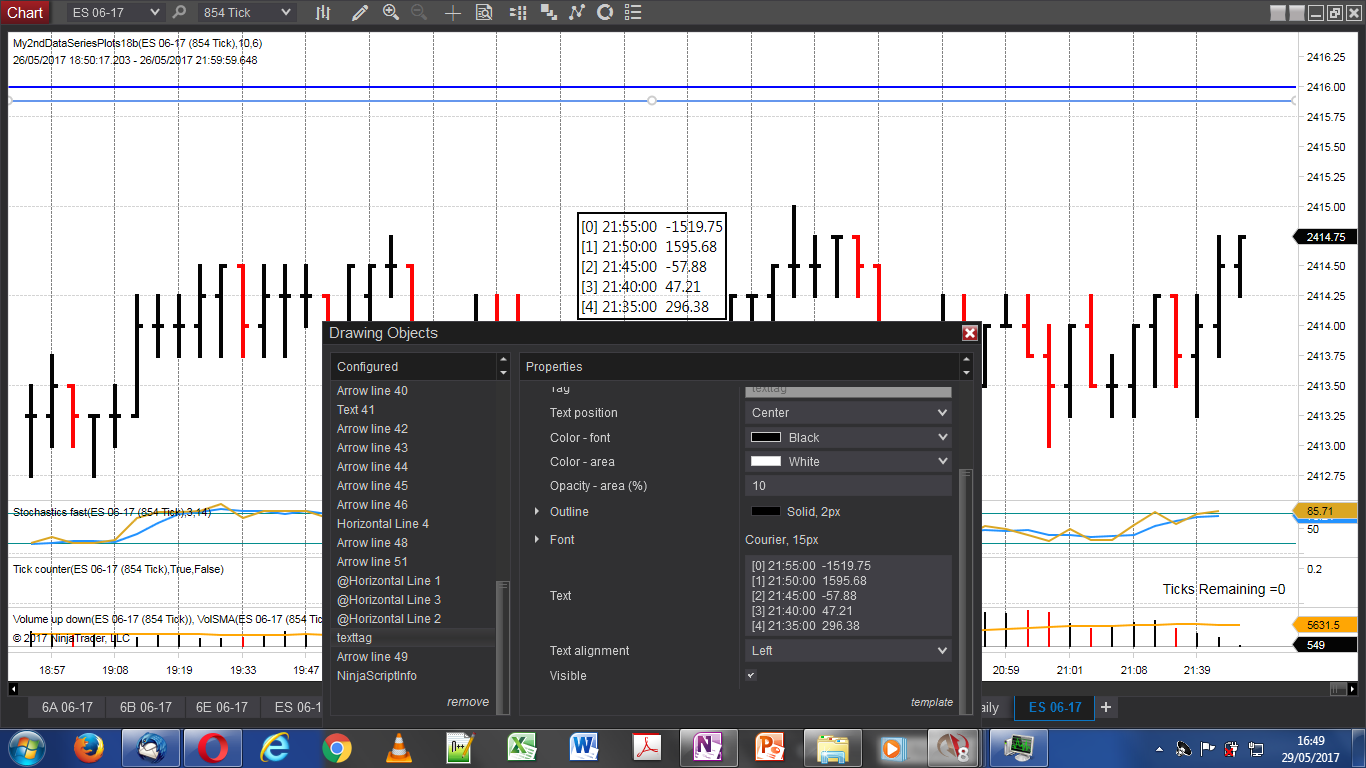Click the remove link in Configured panel

[468, 702]
